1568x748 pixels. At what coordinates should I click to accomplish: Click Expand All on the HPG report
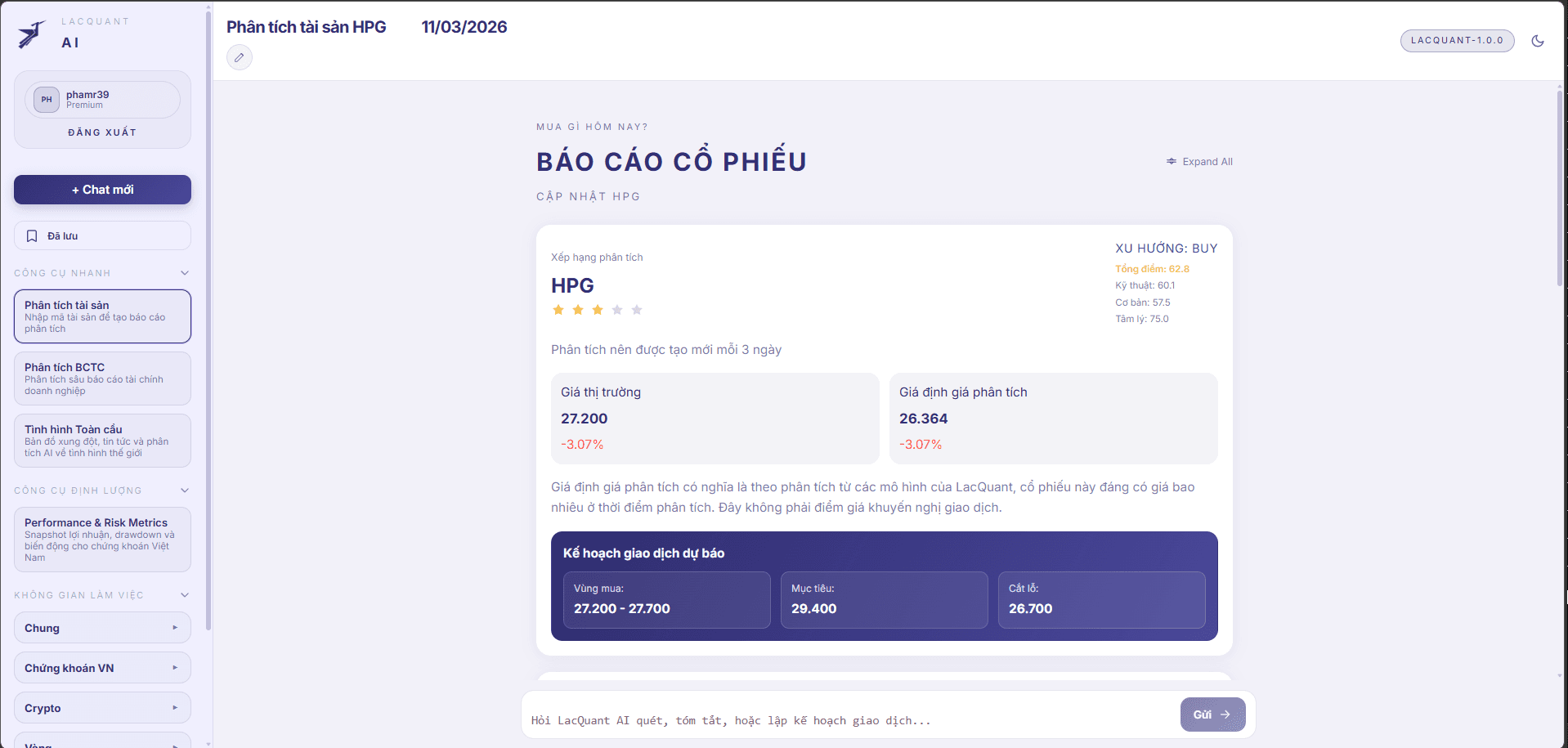pos(1199,161)
